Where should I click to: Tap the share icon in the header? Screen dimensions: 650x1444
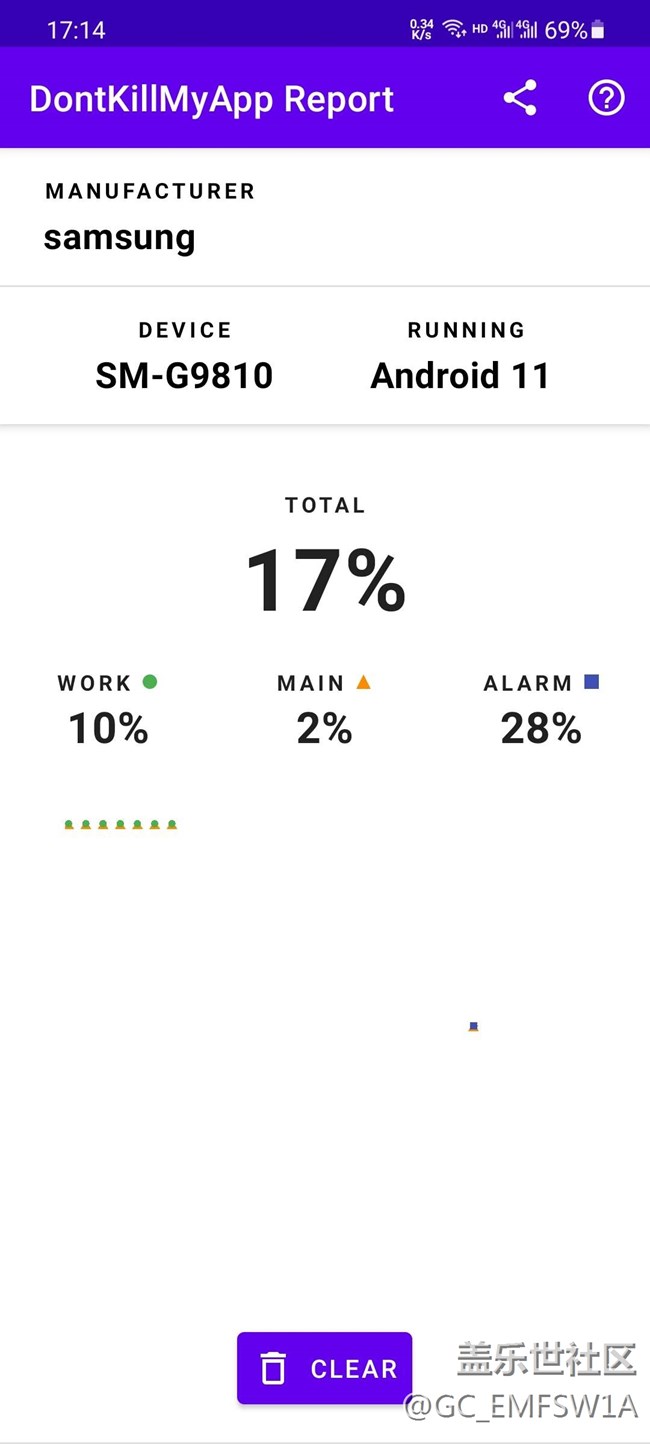520,98
